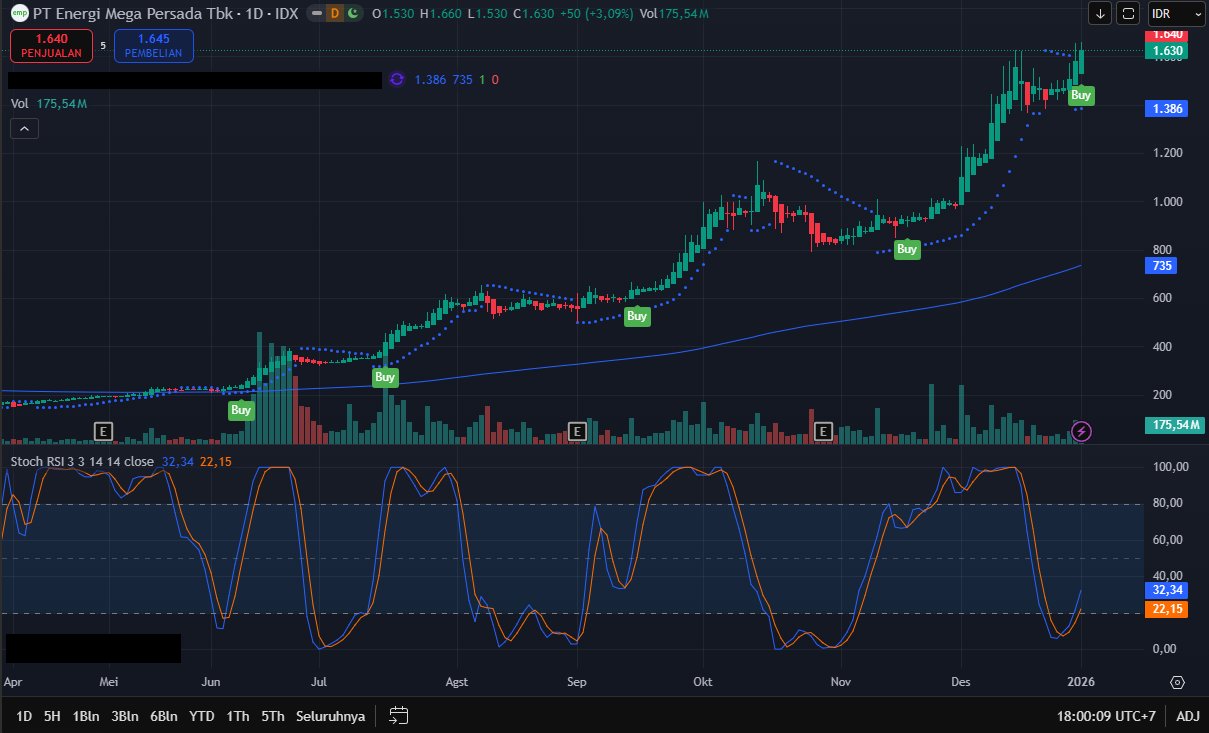Open the IDR currency dropdown
This screenshot has width=1209, height=733.
1175,14
